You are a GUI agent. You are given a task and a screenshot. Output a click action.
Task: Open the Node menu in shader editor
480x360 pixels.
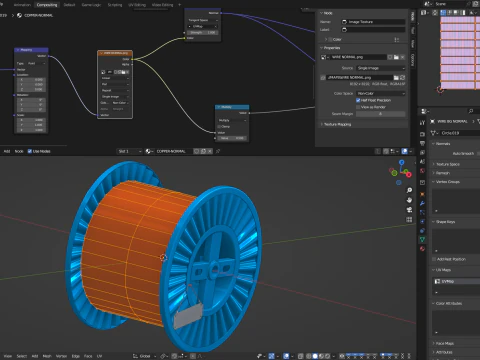click(19, 151)
